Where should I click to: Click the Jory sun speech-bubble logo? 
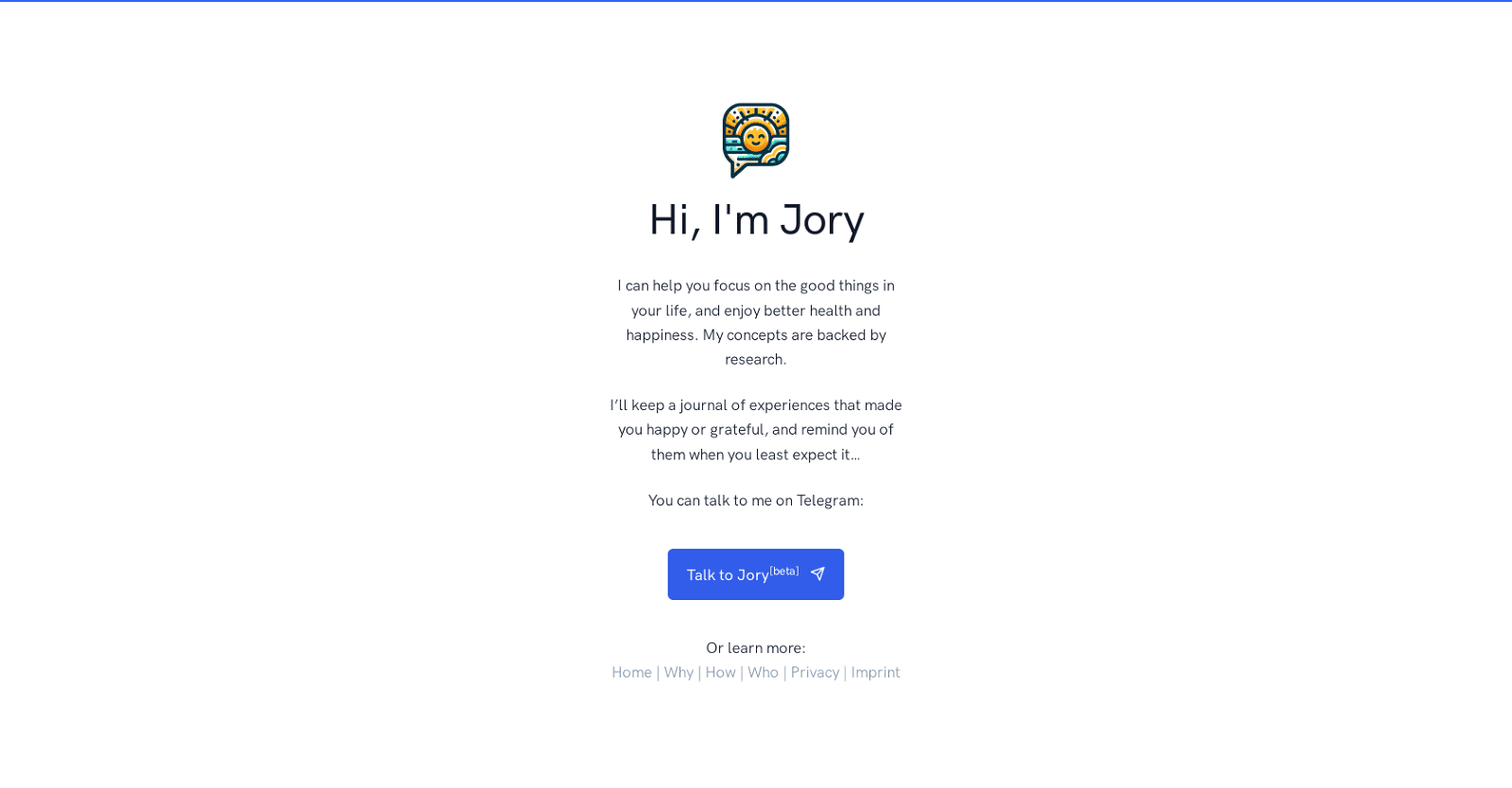point(756,140)
